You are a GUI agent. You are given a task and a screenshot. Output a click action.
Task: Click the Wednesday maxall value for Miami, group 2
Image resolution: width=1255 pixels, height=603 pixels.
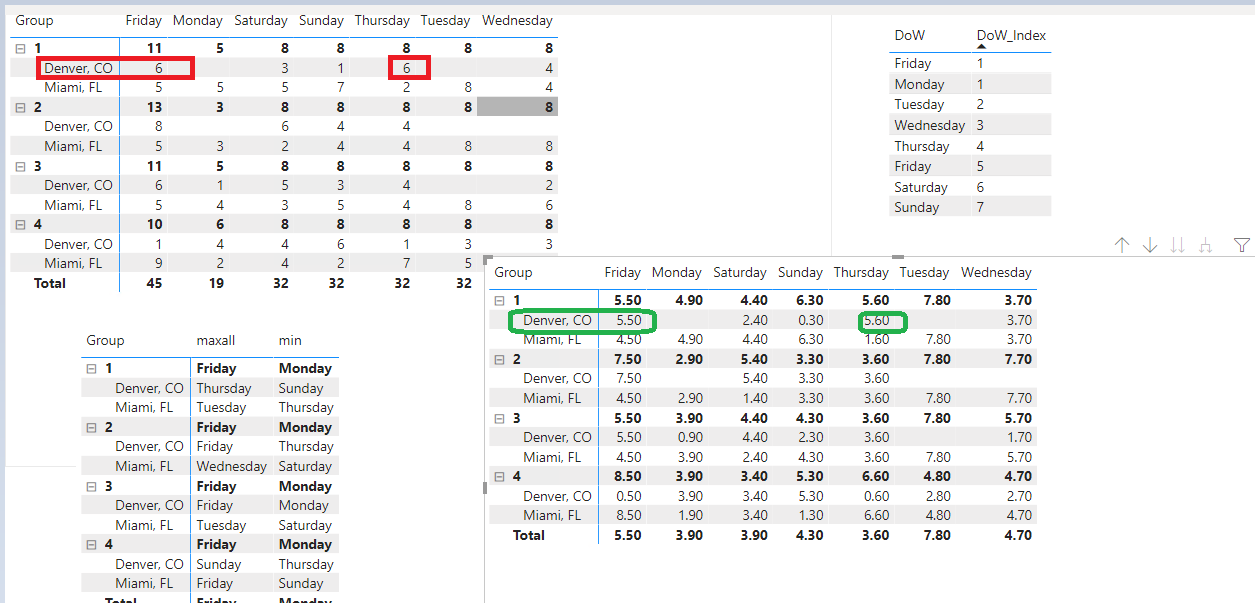tap(232, 467)
